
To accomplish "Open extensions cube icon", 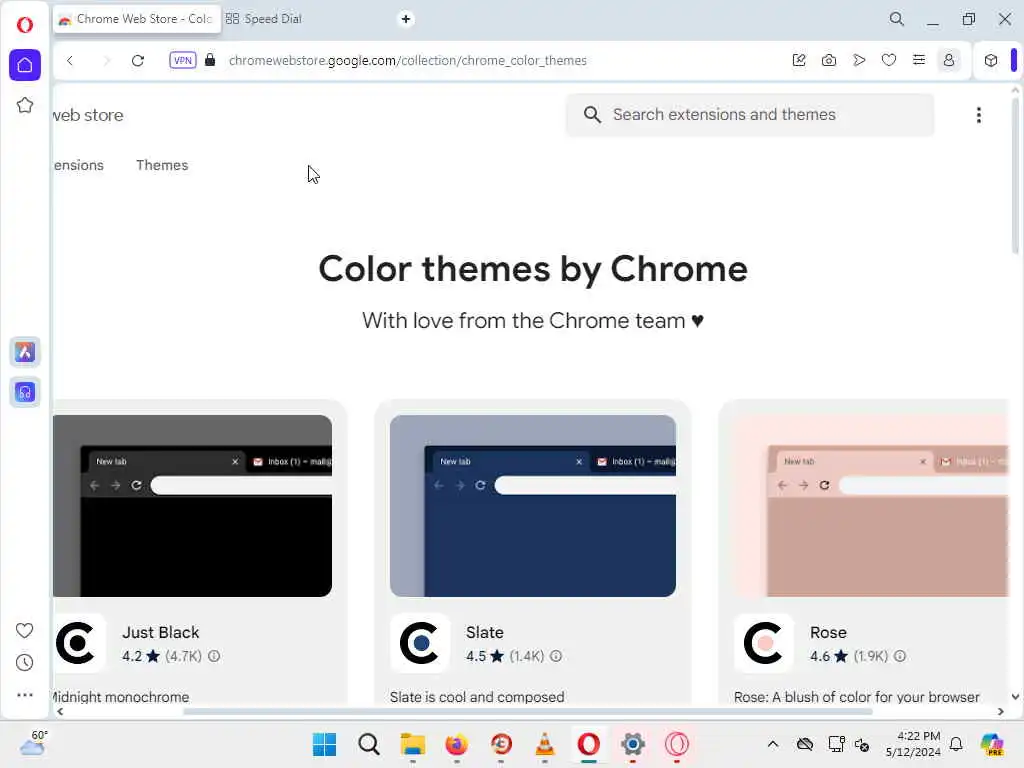I will pyautogui.click(x=991, y=60).
